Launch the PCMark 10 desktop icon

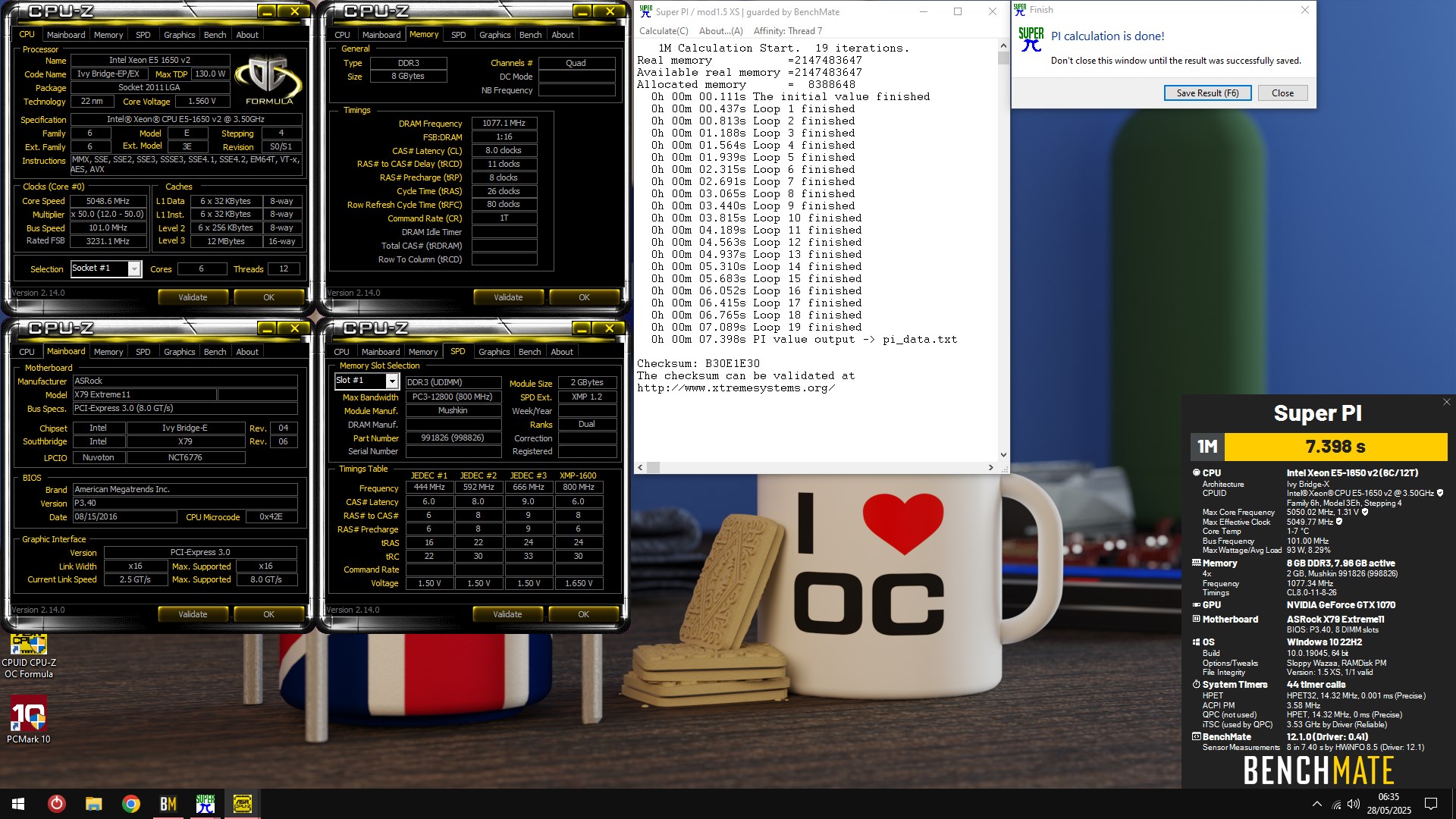[x=29, y=720]
